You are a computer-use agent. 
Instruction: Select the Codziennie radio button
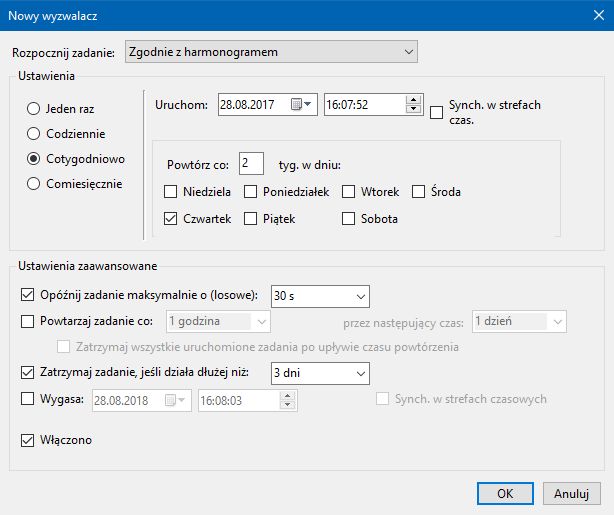point(34,133)
